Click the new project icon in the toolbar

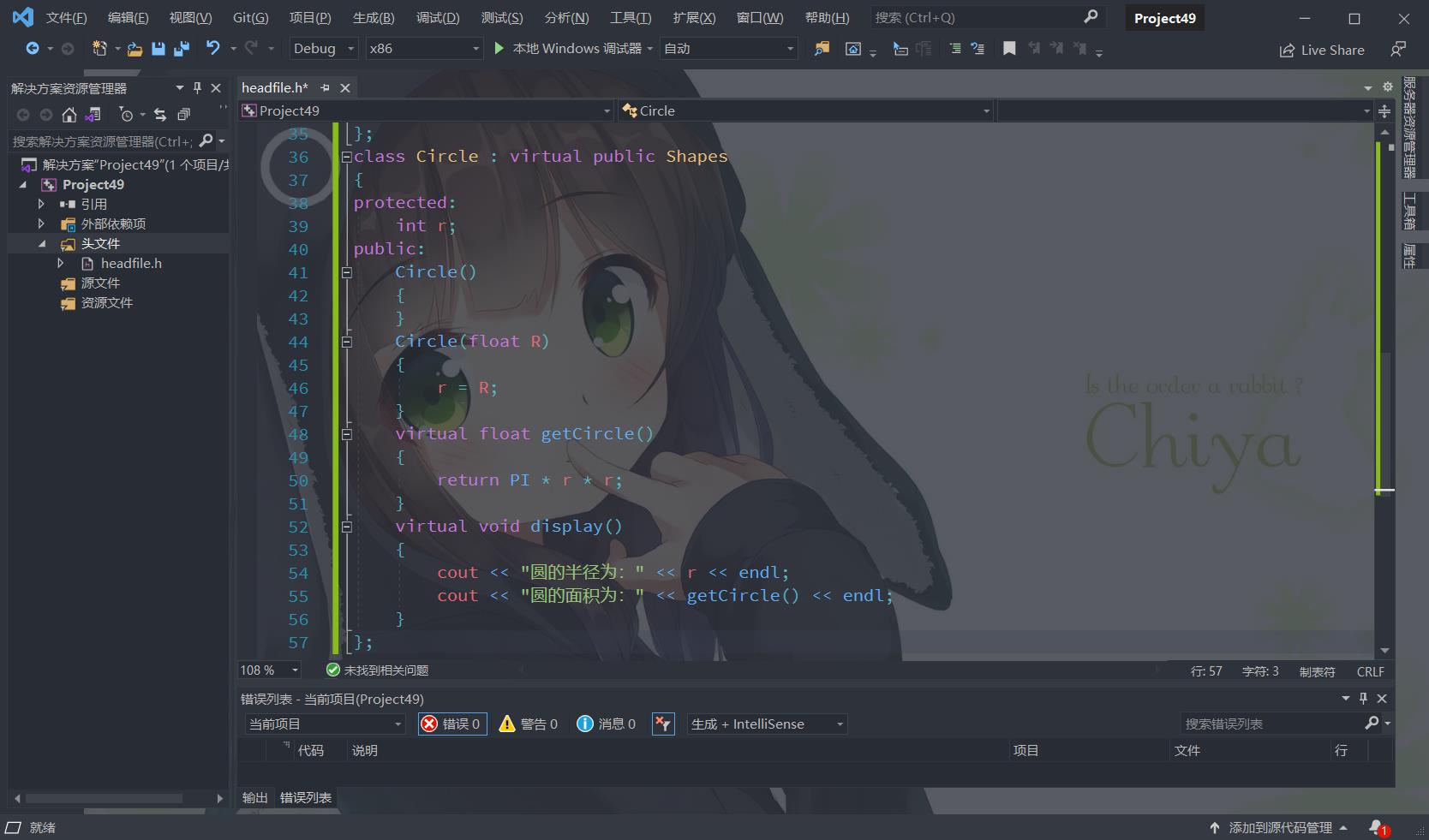point(99,49)
